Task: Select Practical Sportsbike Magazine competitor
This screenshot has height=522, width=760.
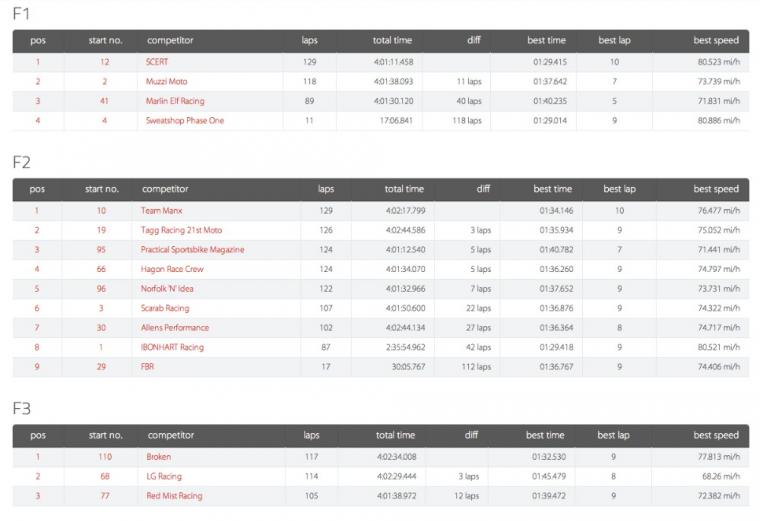Action: (192, 249)
